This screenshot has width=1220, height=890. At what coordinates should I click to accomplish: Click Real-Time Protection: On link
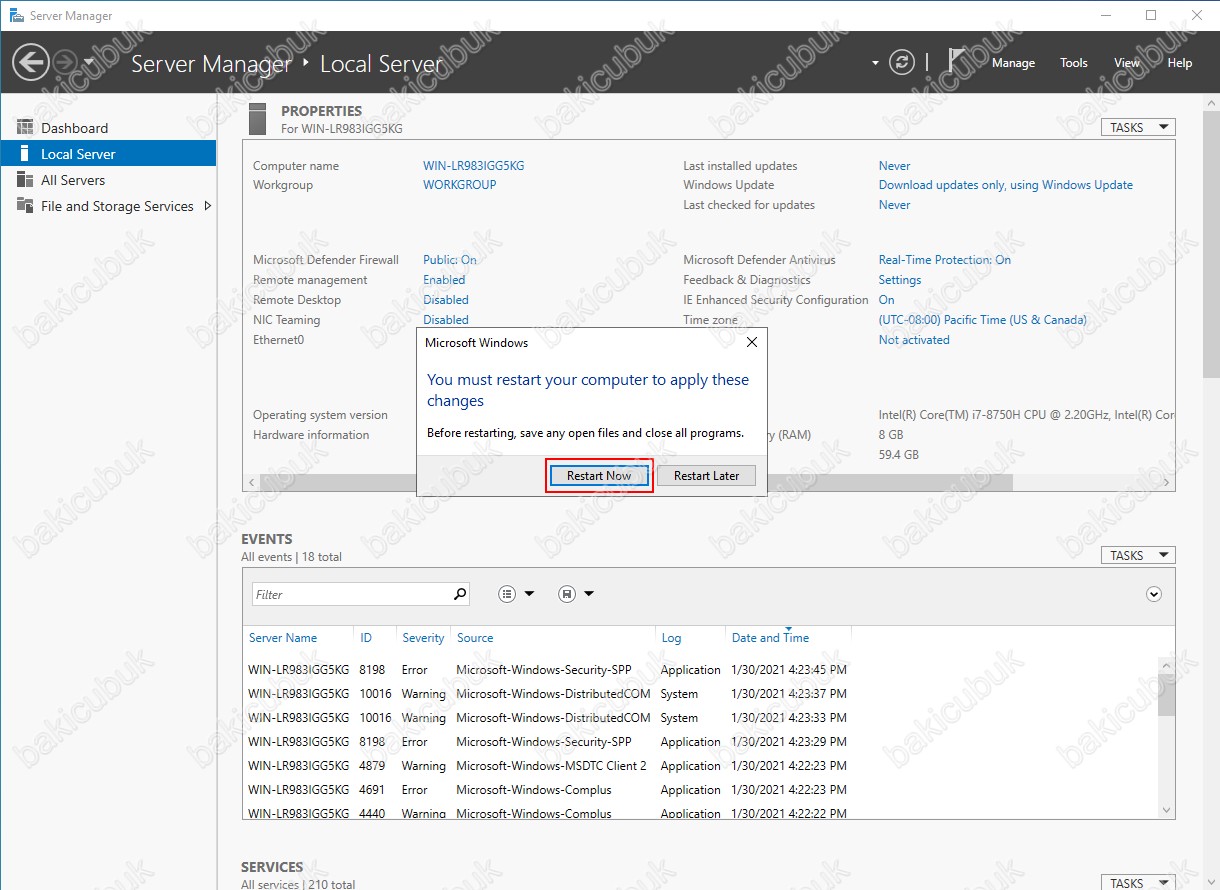[945, 260]
